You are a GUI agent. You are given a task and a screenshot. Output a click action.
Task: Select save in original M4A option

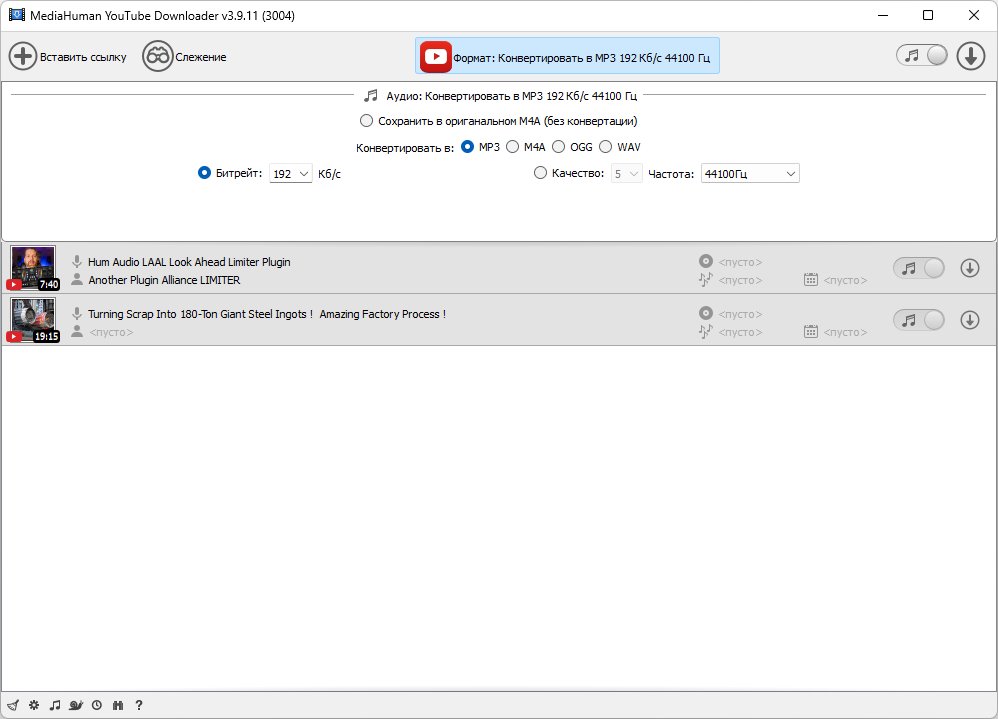(367, 121)
